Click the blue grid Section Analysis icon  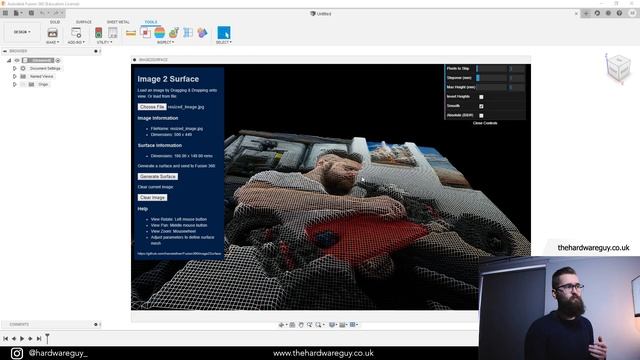pyautogui.click(x=188, y=33)
